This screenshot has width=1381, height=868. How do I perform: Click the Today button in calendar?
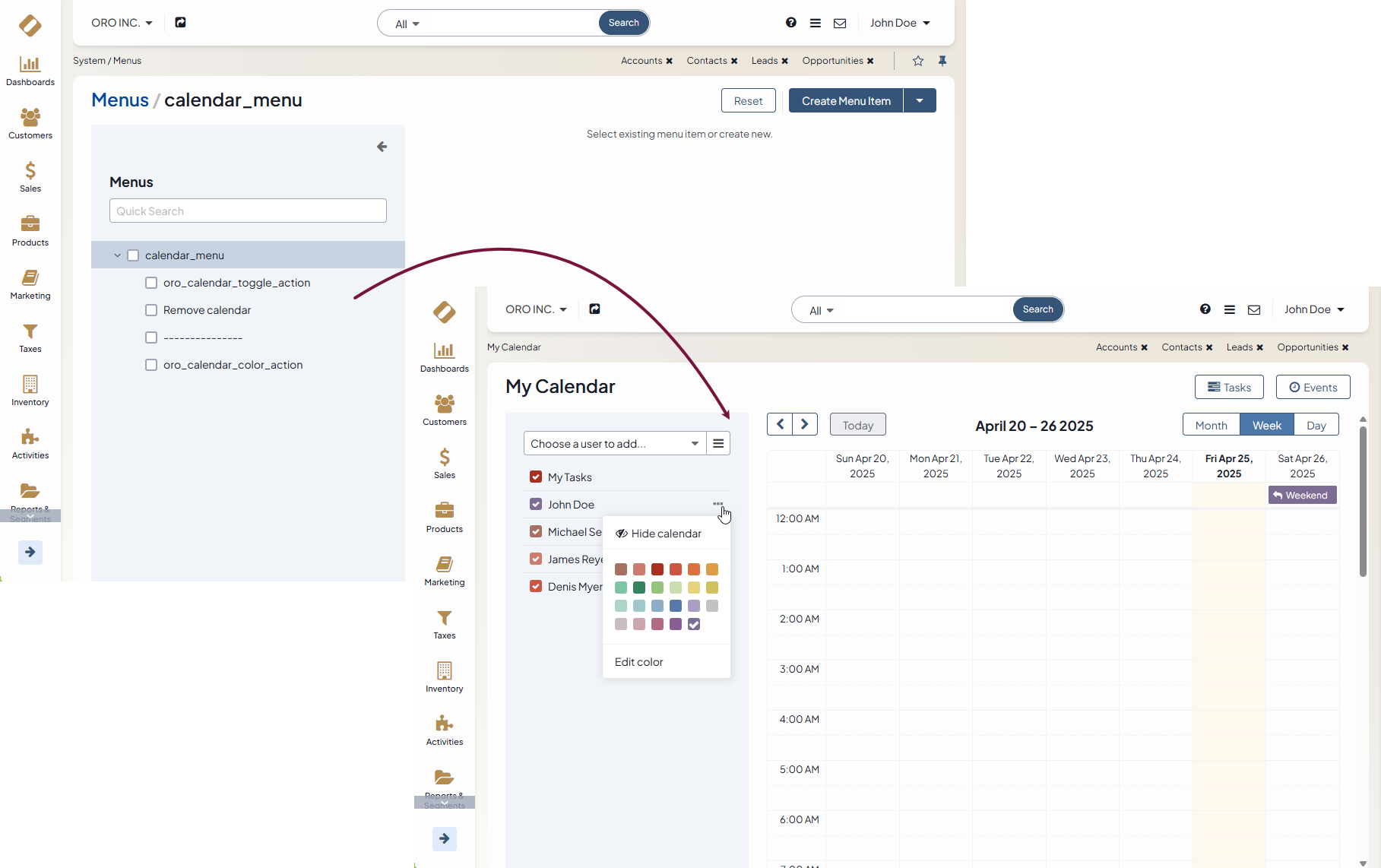857,426
